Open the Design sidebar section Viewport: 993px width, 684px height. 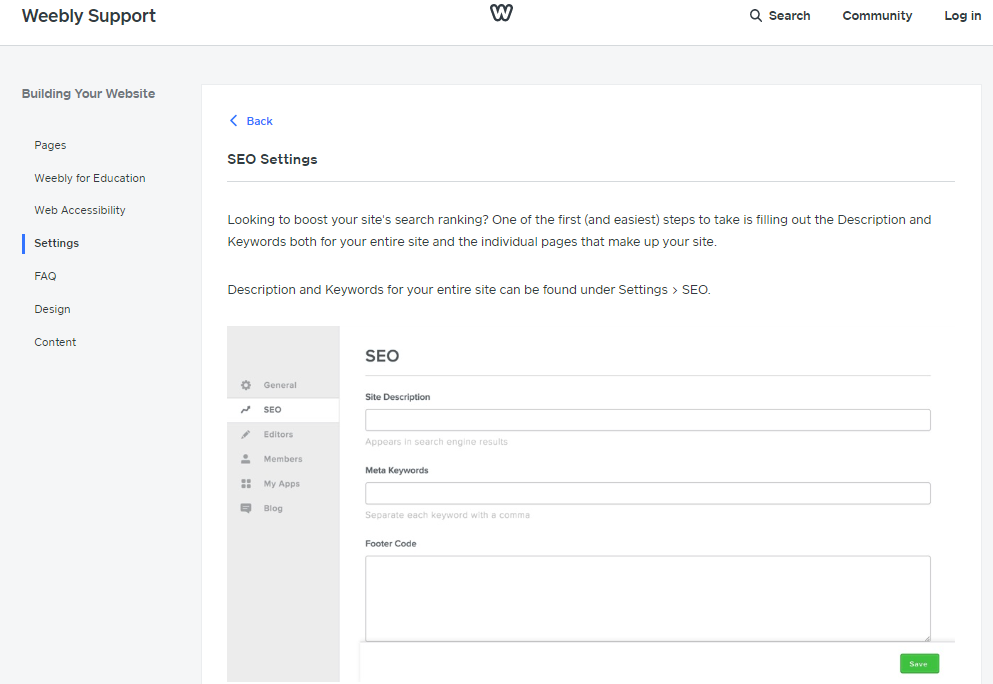tap(52, 309)
